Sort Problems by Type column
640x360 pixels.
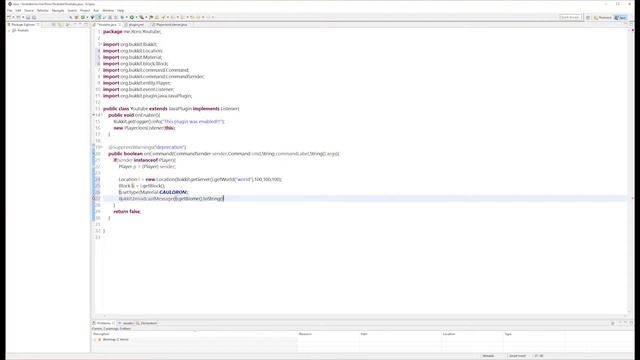click(x=534, y=334)
